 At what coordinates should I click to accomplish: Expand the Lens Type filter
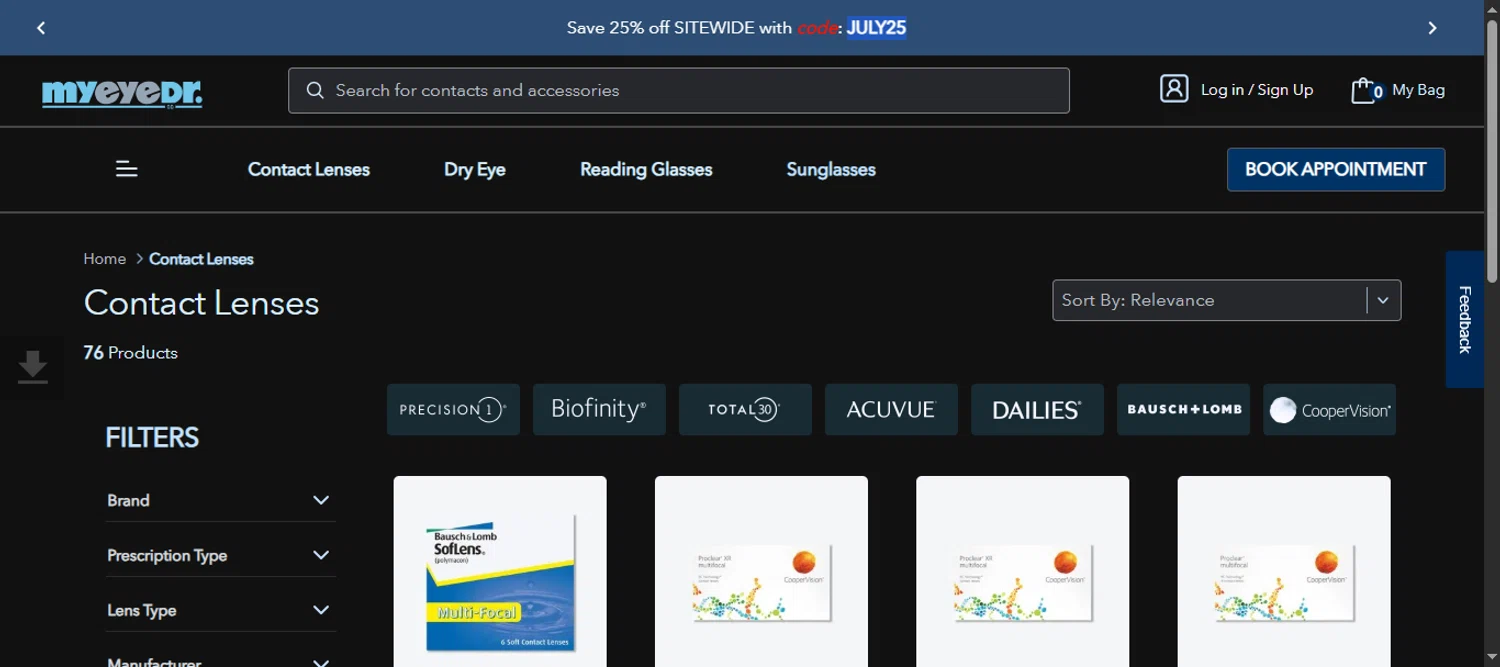(x=220, y=610)
